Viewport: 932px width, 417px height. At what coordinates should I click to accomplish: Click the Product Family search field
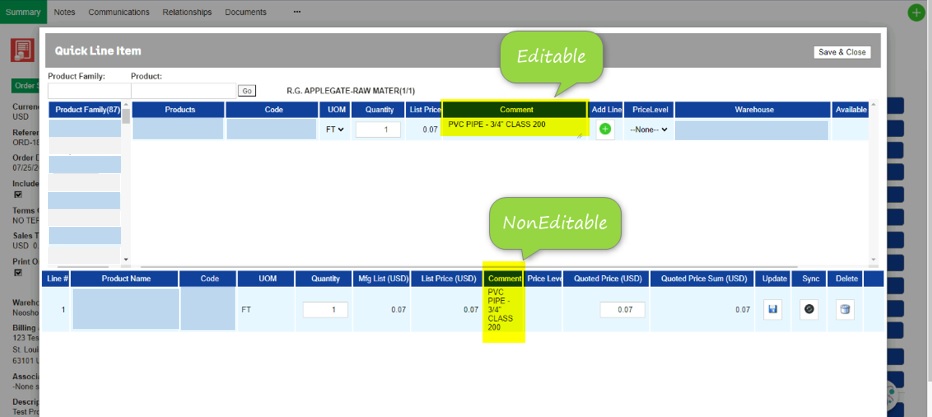86,90
